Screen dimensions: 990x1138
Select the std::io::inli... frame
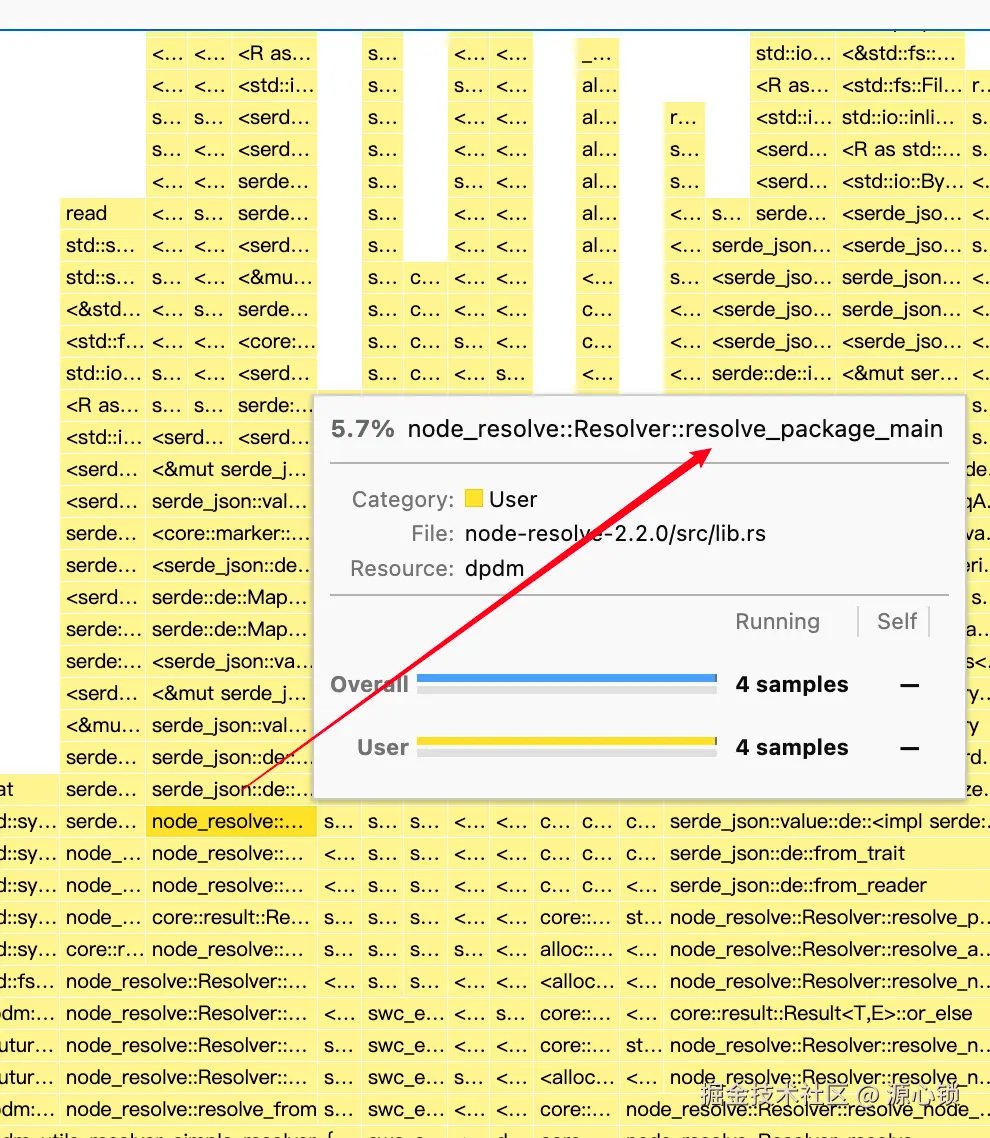[x=900, y=118]
